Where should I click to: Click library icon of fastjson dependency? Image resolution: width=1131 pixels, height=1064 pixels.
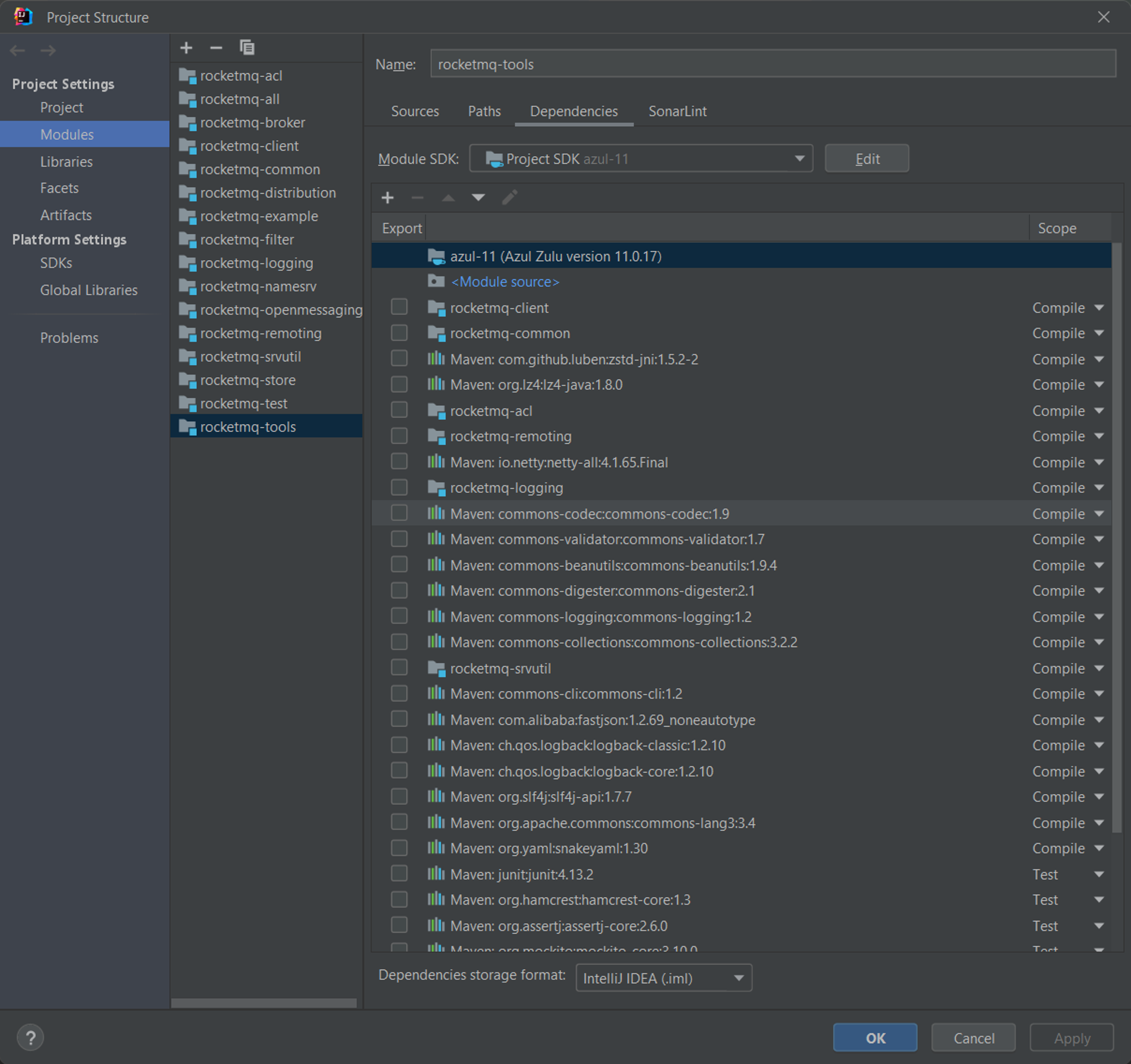[437, 719]
